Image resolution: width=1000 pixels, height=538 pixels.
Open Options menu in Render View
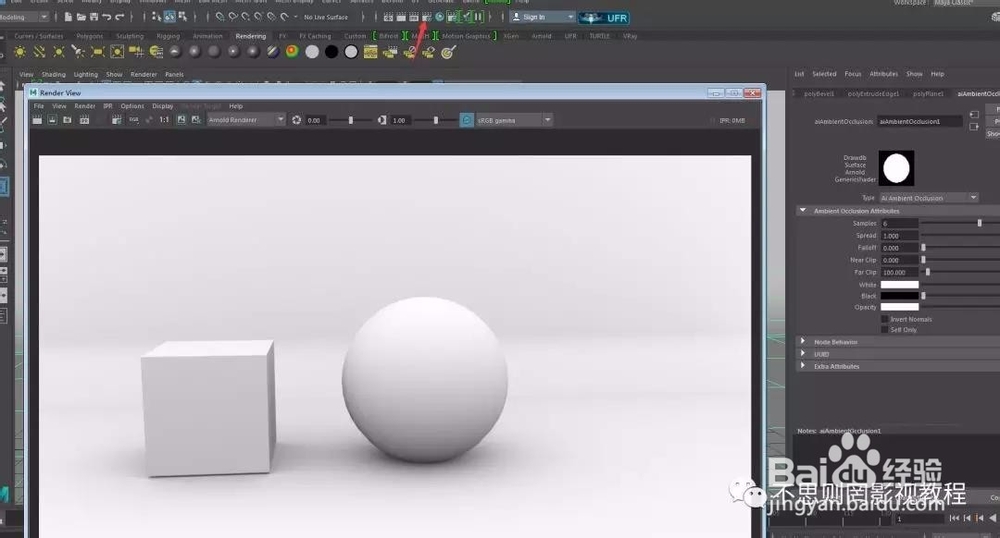pos(132,106)
